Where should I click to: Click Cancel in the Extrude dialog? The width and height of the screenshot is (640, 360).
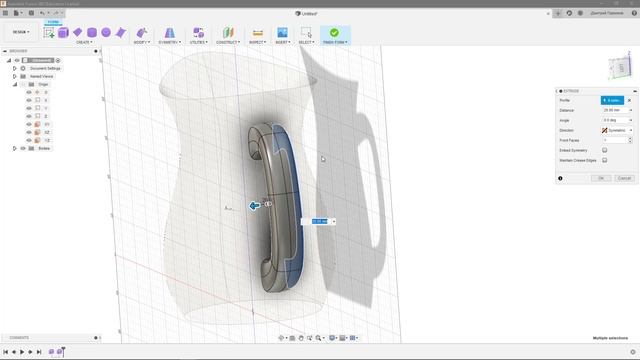(x=624, y=178)
